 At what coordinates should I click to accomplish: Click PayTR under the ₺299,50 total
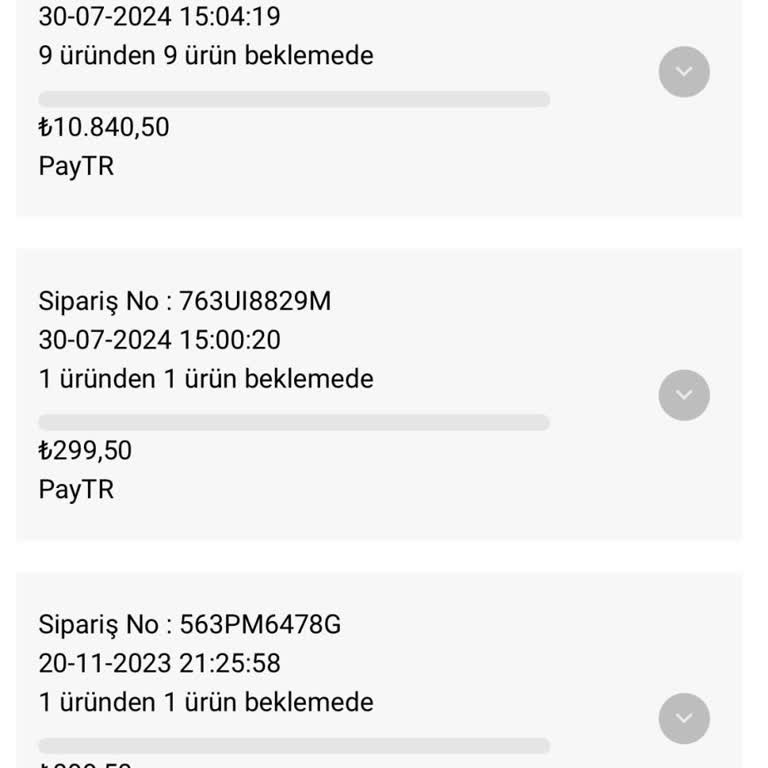pyautogui.click(x=76, y=489)
